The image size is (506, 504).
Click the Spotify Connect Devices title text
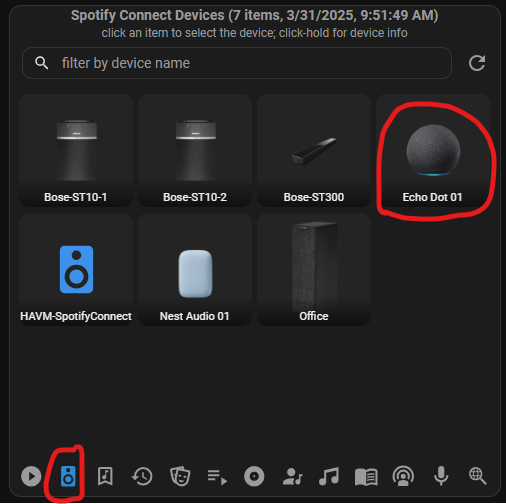click(x=254, y=15)
